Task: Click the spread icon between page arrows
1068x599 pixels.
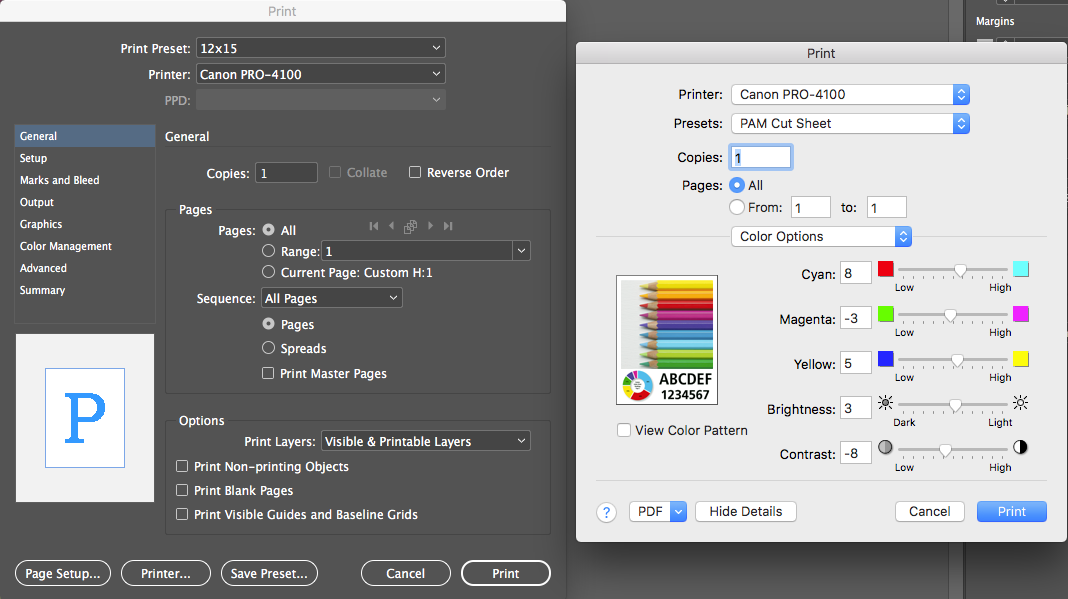Action: pyautogui.click(x=410, y=226)
